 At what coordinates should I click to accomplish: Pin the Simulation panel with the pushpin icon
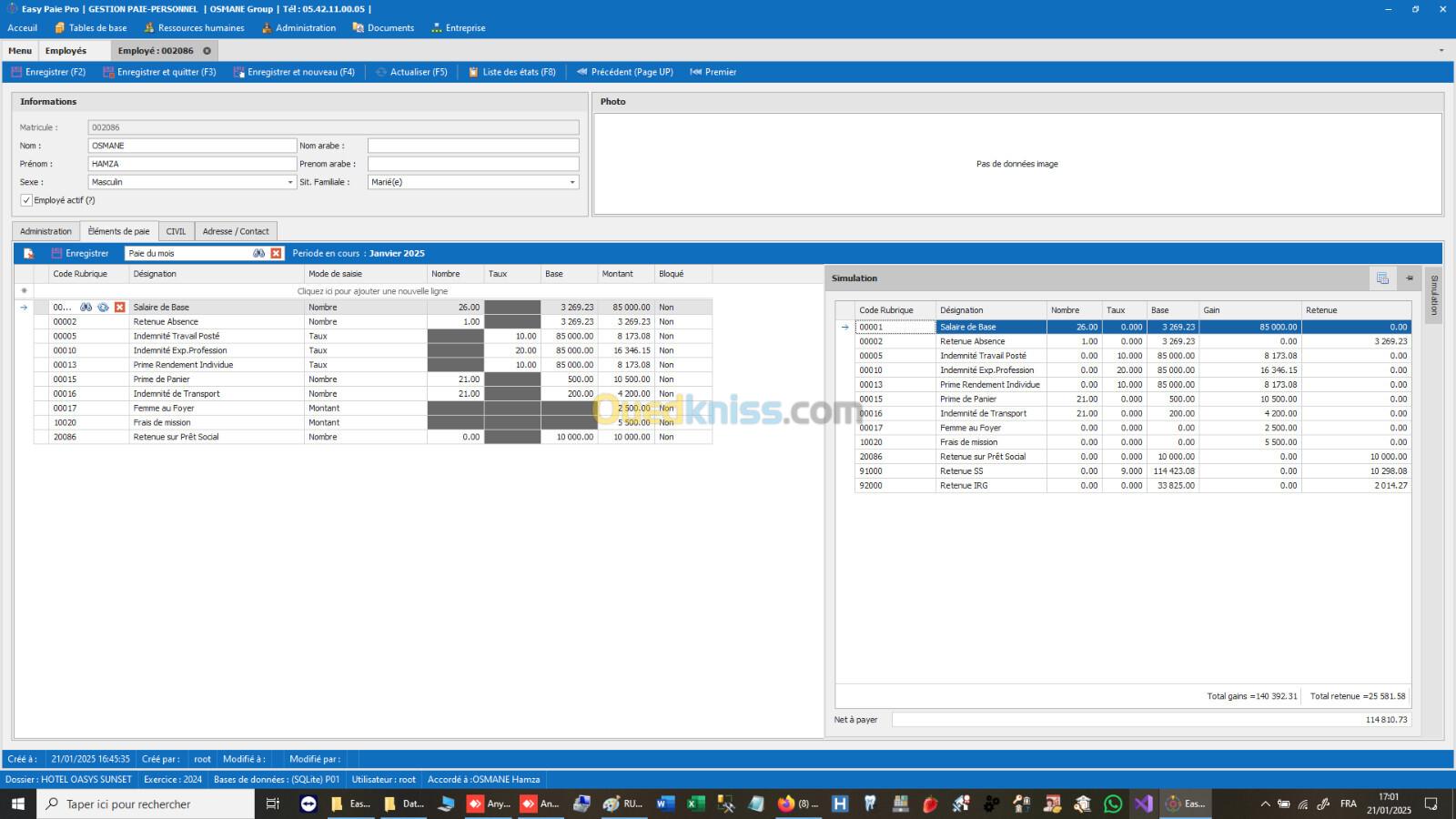coord(1410,278)
